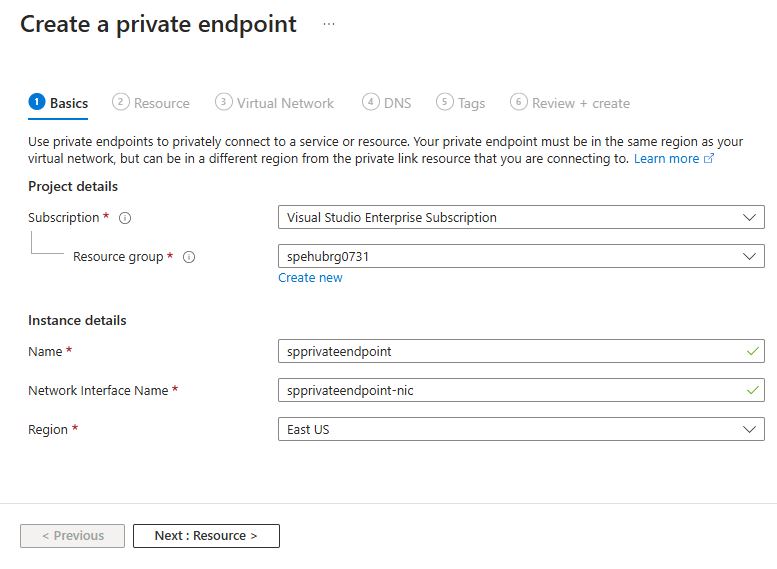
Task: Open the ellipsis menu beside the page title
Action: tap(329, 24)
